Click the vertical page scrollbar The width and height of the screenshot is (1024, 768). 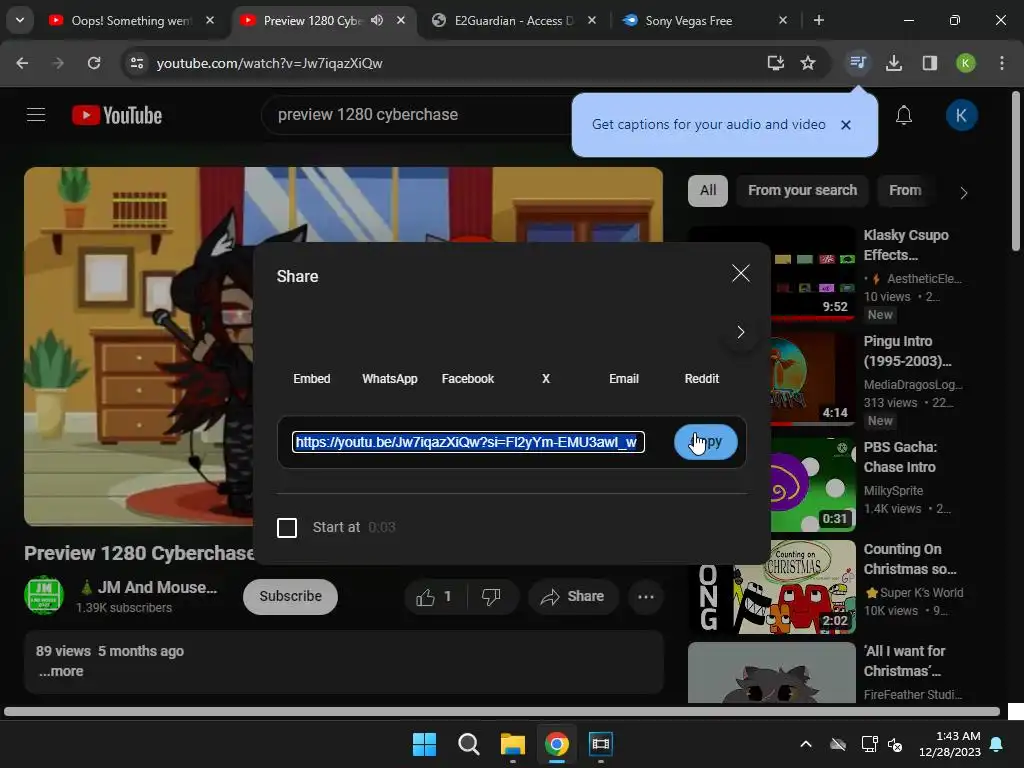coord(1016,171)
